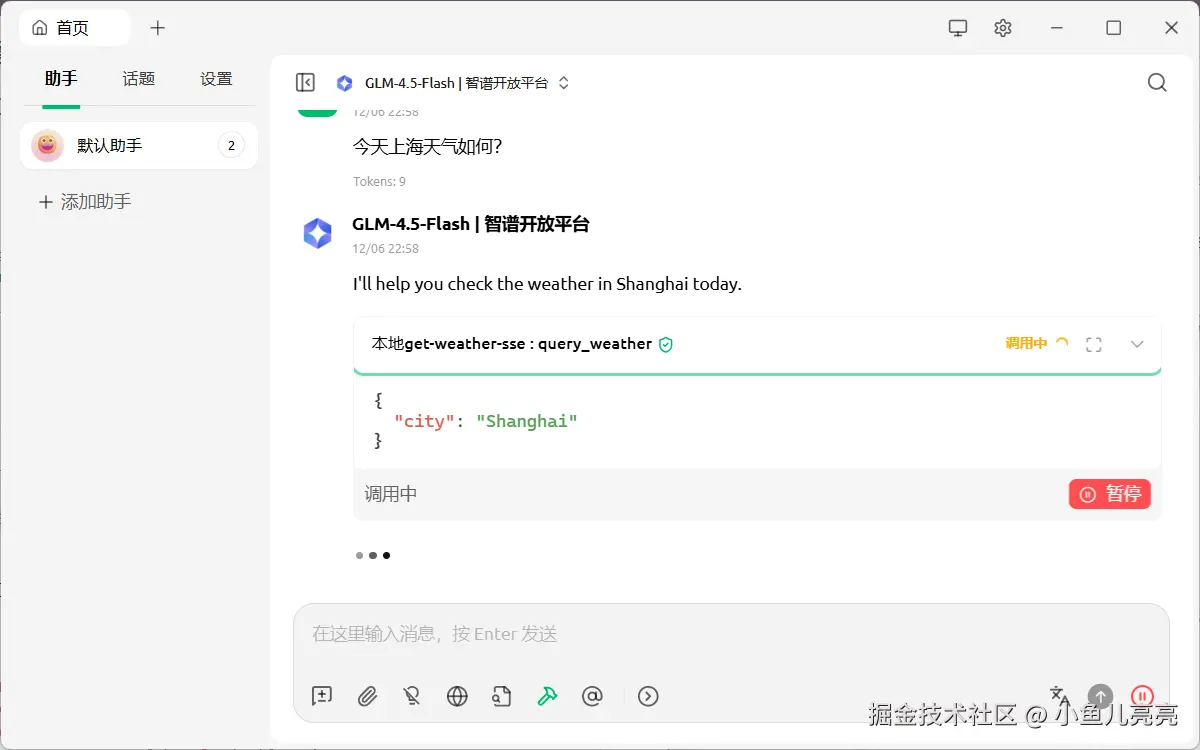The image size is (1200, 750).
Task: Click the "Shanghai" value in JSON
Action: [x=527, y=421]
